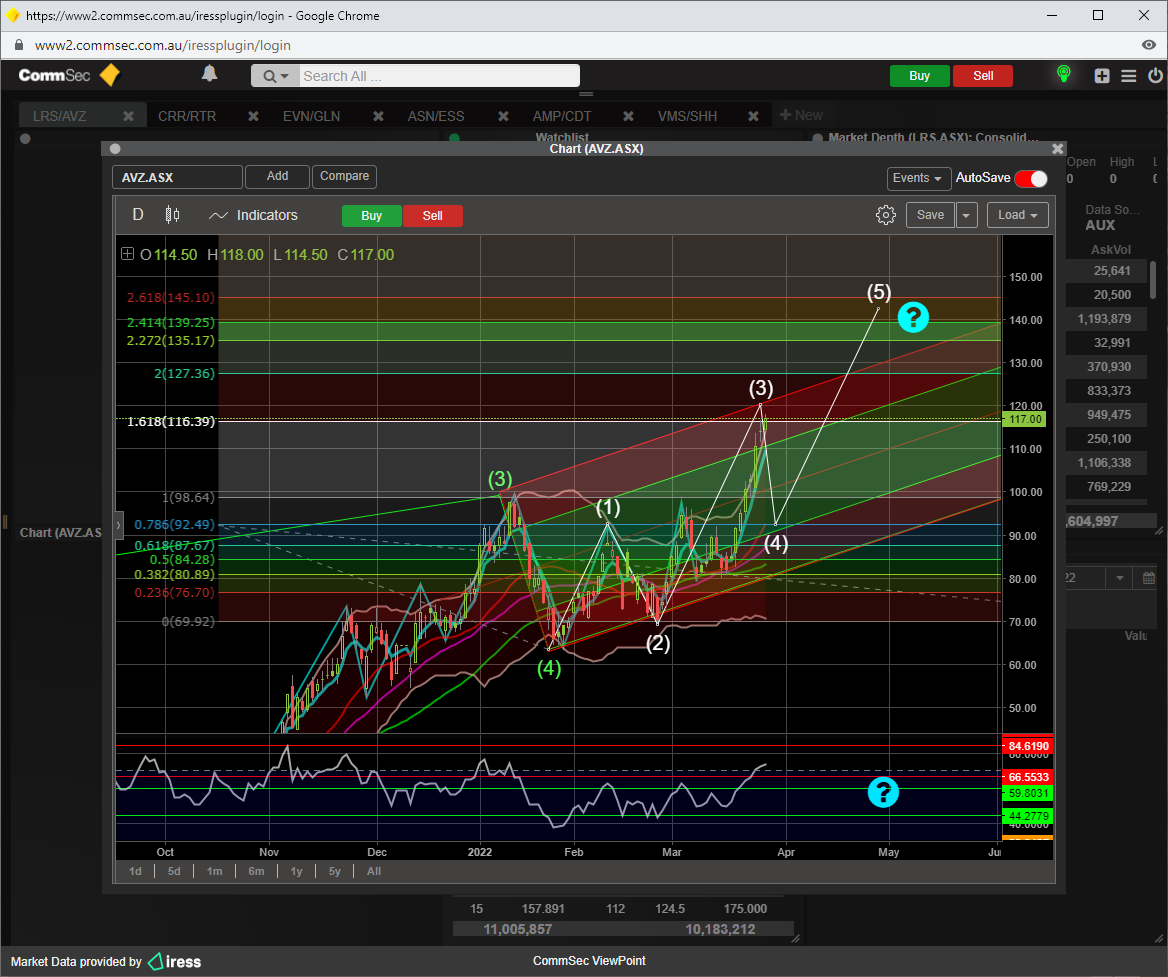This screenshot has height=977, width=1168.
Task: Click the chart toolbar Buy button
Action: (371, 216)
